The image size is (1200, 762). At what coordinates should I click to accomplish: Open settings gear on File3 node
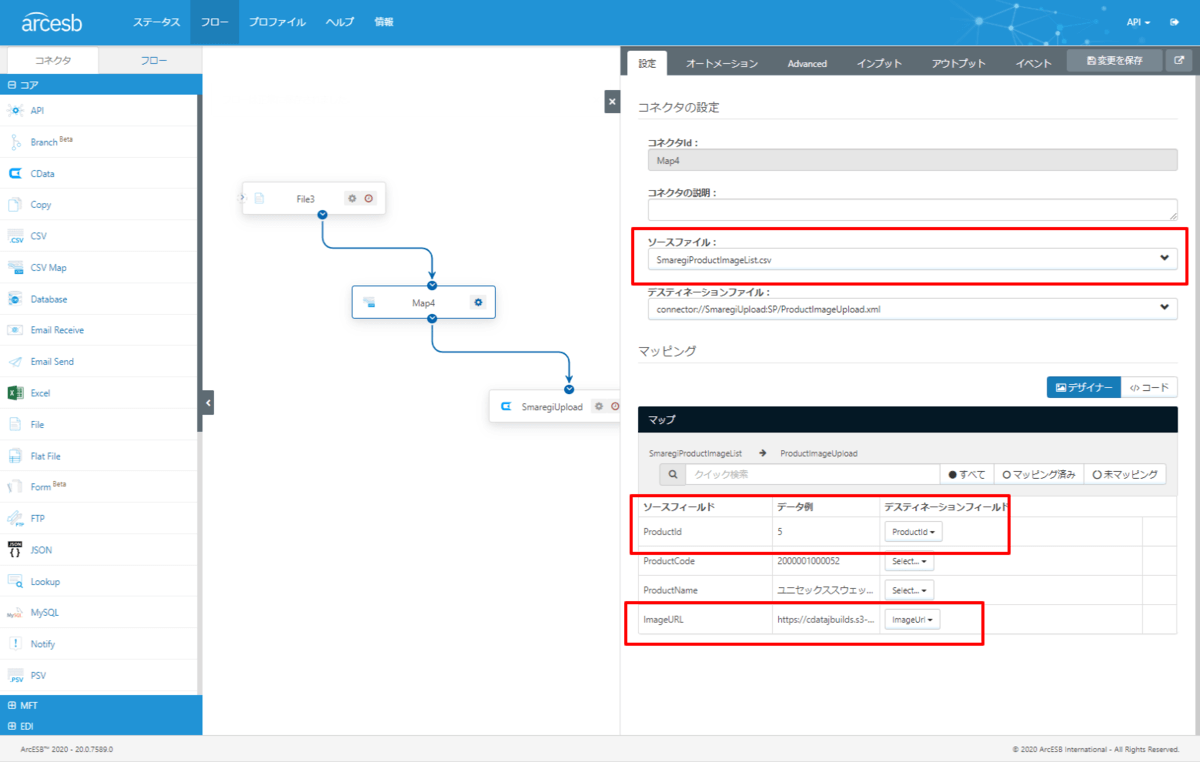(x=352, y=198)
